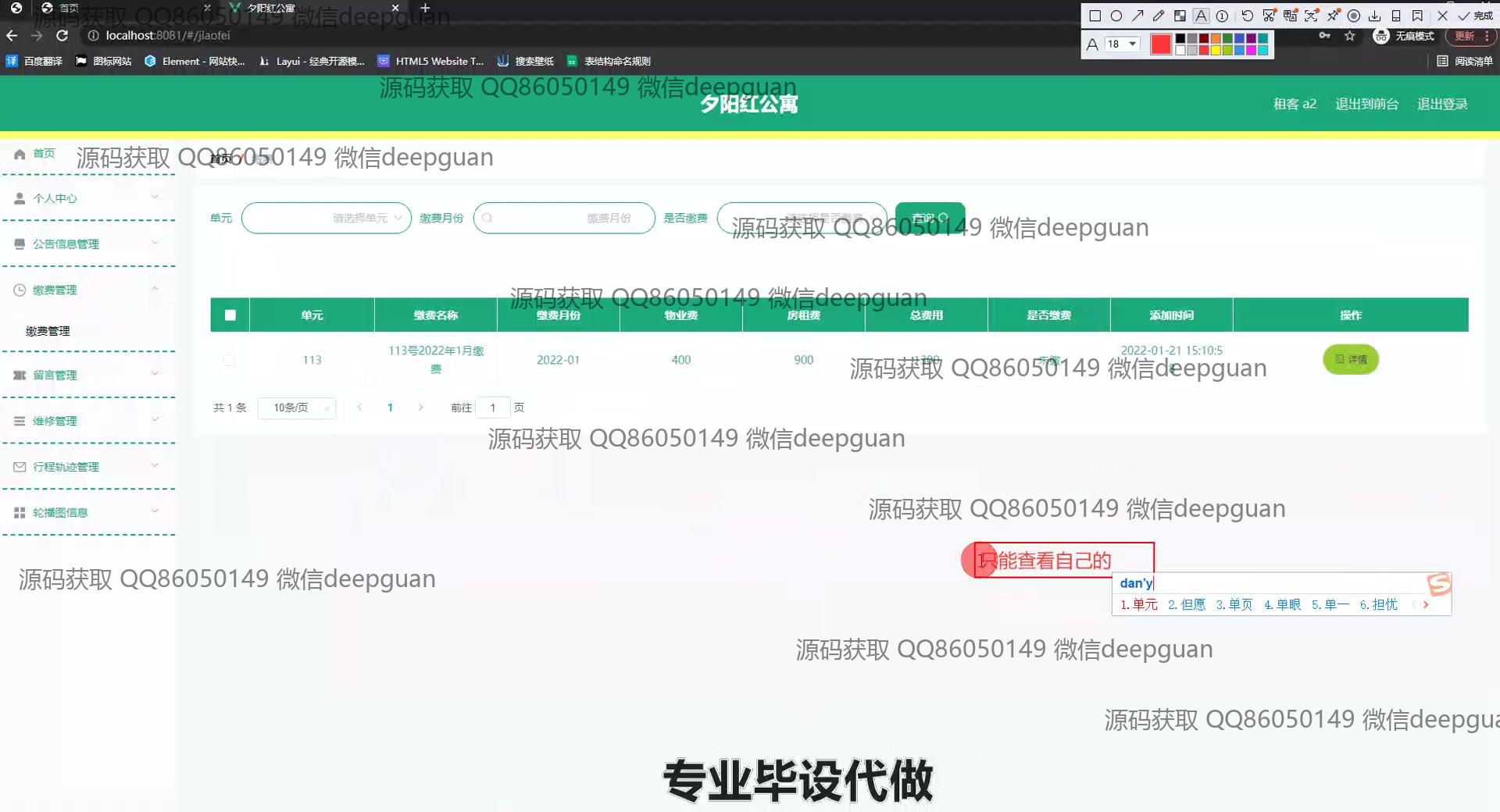Open a new browser tab

point(425,8)
